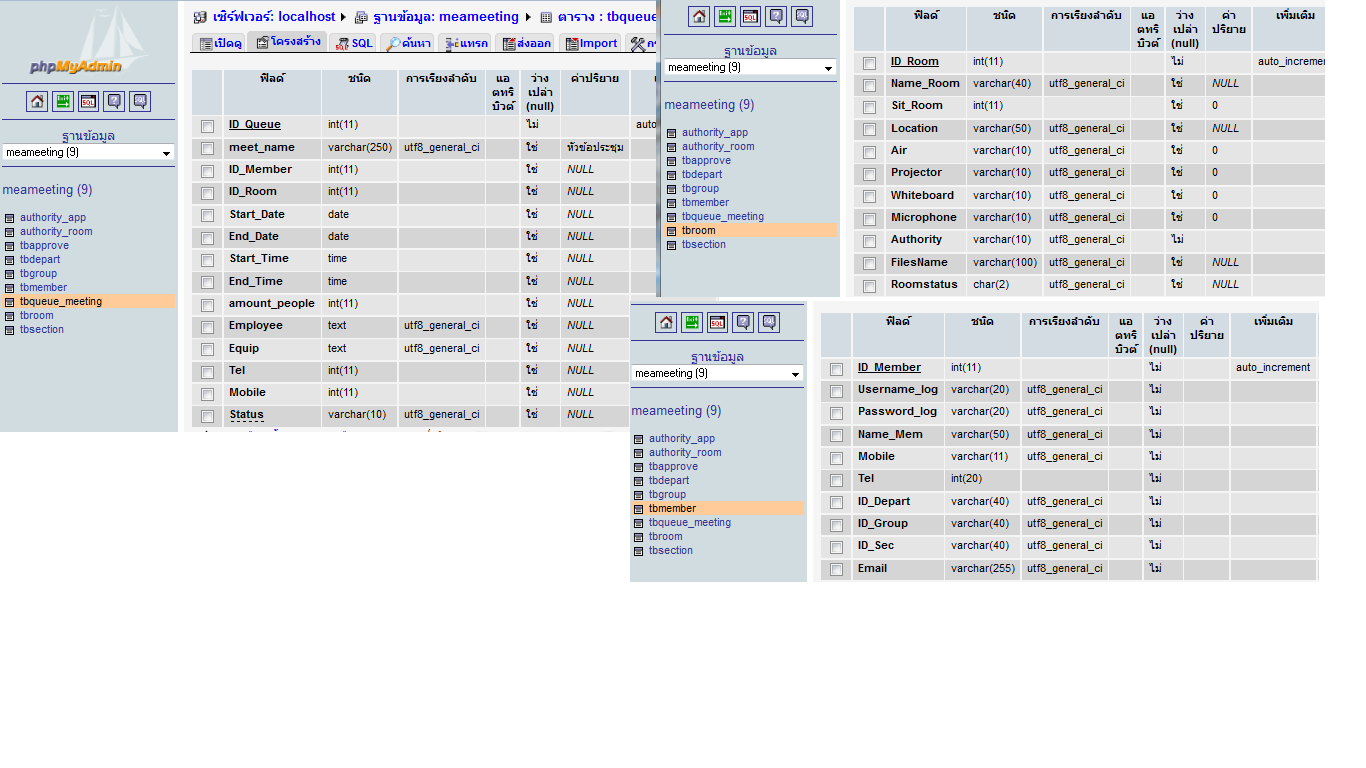
Task: Tick the checkbox for meet_name field
Action: point(207,148)
